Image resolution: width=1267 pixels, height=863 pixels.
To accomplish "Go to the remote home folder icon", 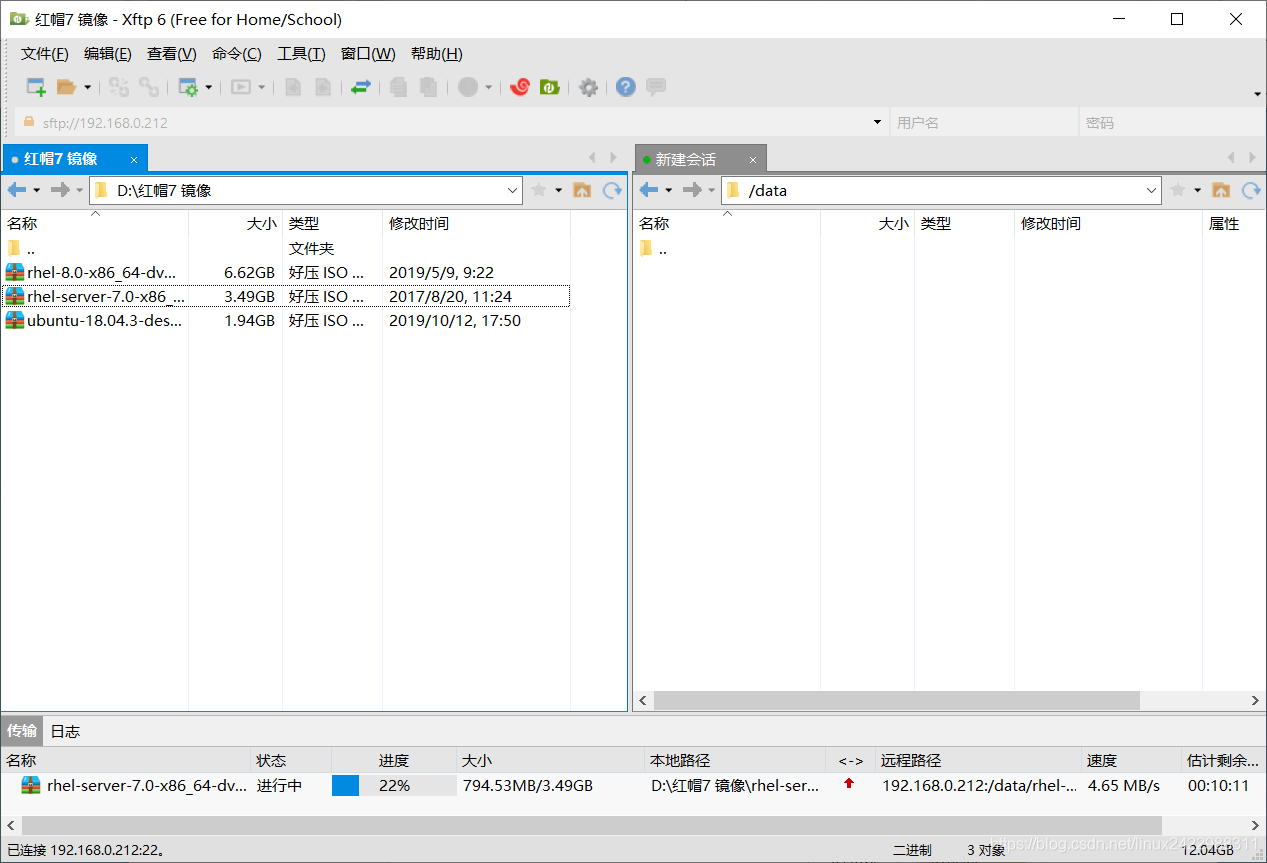I will pos(1221,190).
